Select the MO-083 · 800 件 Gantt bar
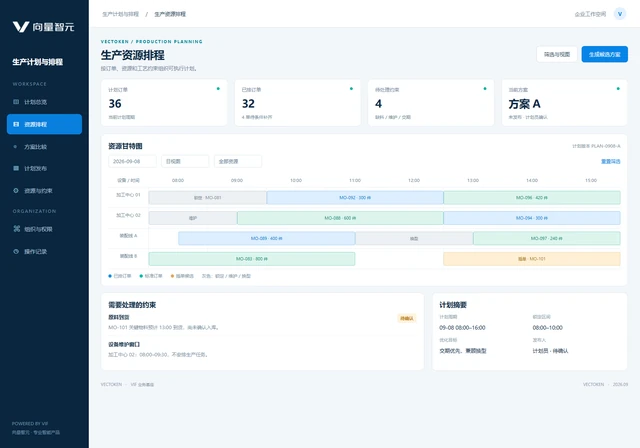 click(x=252, y=259)
